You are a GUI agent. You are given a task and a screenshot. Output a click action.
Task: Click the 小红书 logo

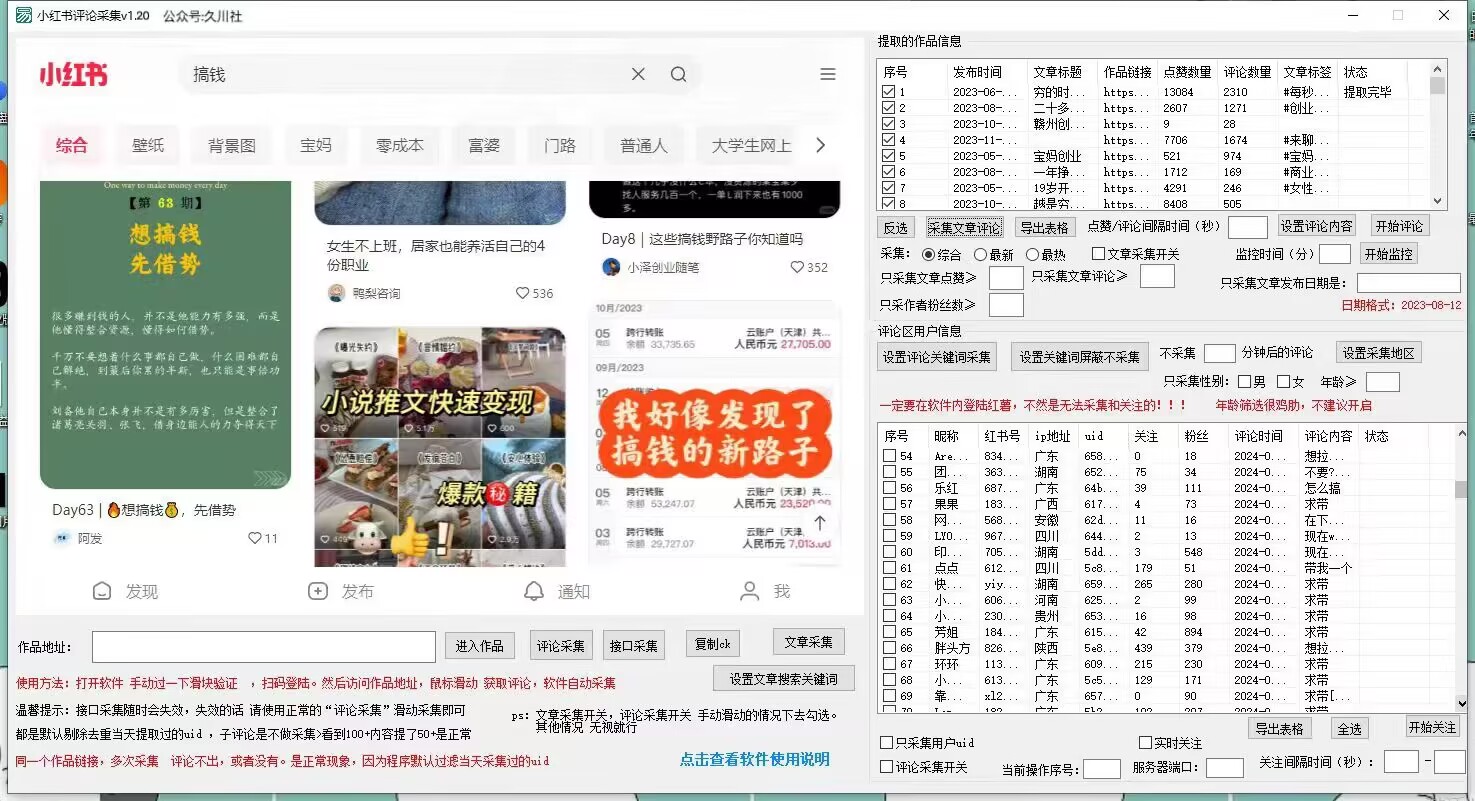[x=73, y=74]
